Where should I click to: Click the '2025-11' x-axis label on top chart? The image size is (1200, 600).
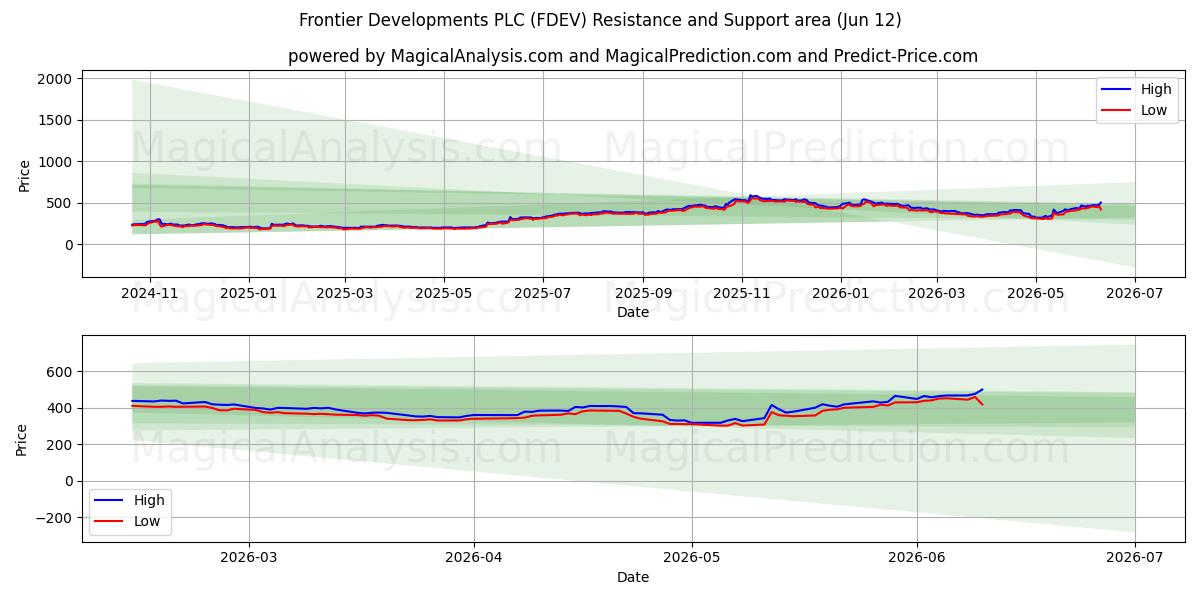(x=741, y=293)
